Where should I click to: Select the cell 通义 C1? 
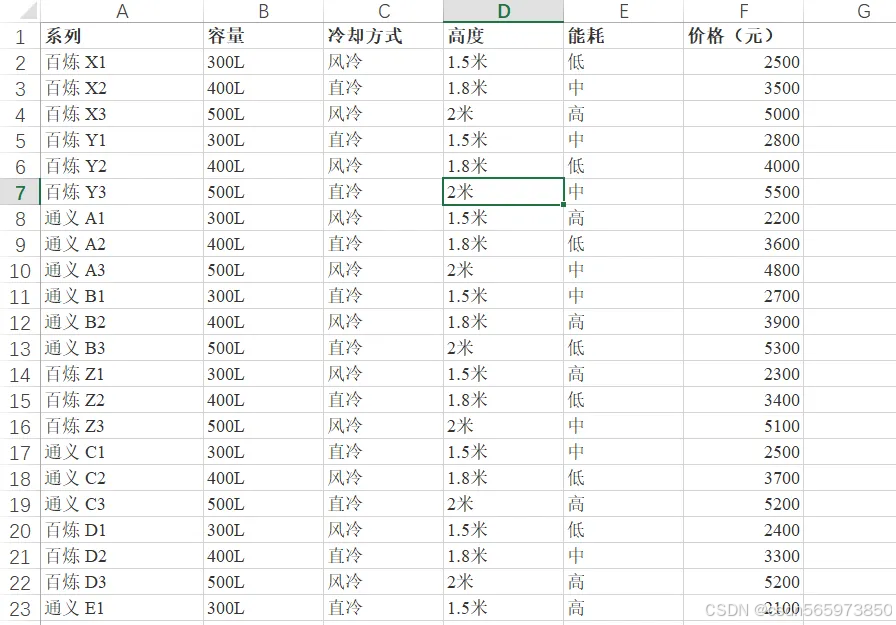tap(122, 452)
